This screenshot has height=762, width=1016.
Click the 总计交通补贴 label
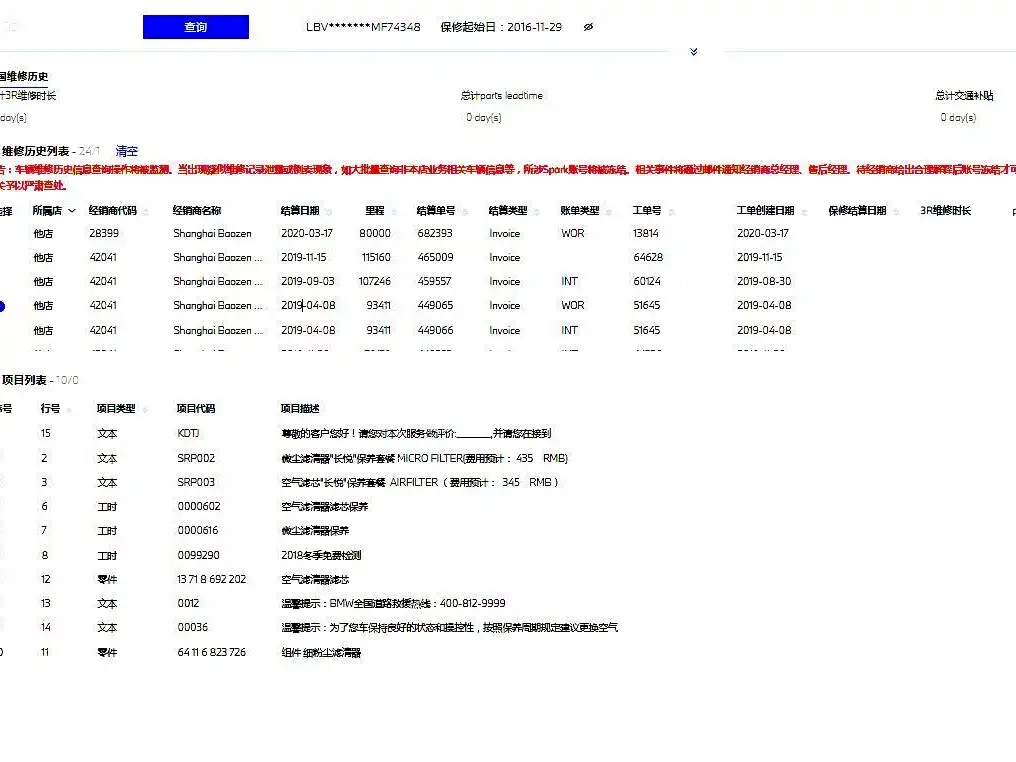[x=964, y=95]
